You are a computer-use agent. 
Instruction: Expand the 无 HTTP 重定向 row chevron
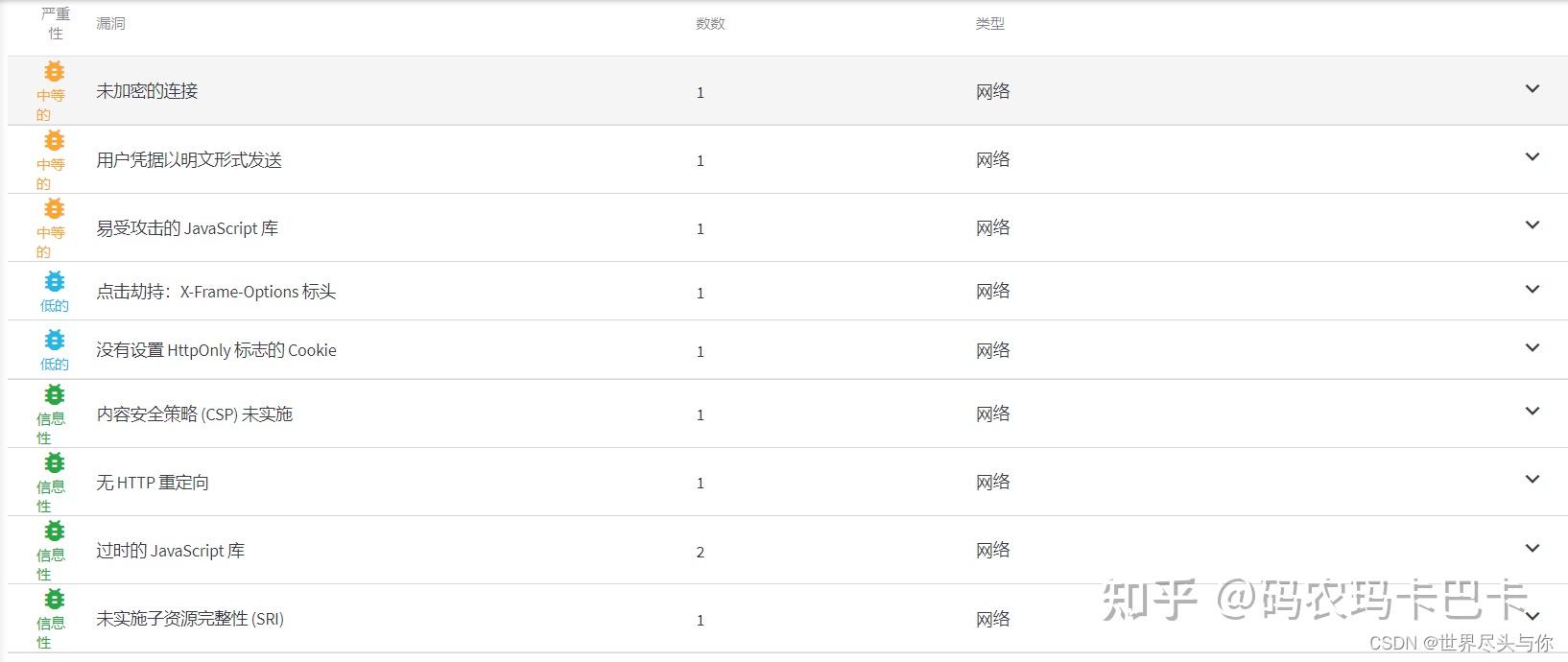[x=1532, y=480]
